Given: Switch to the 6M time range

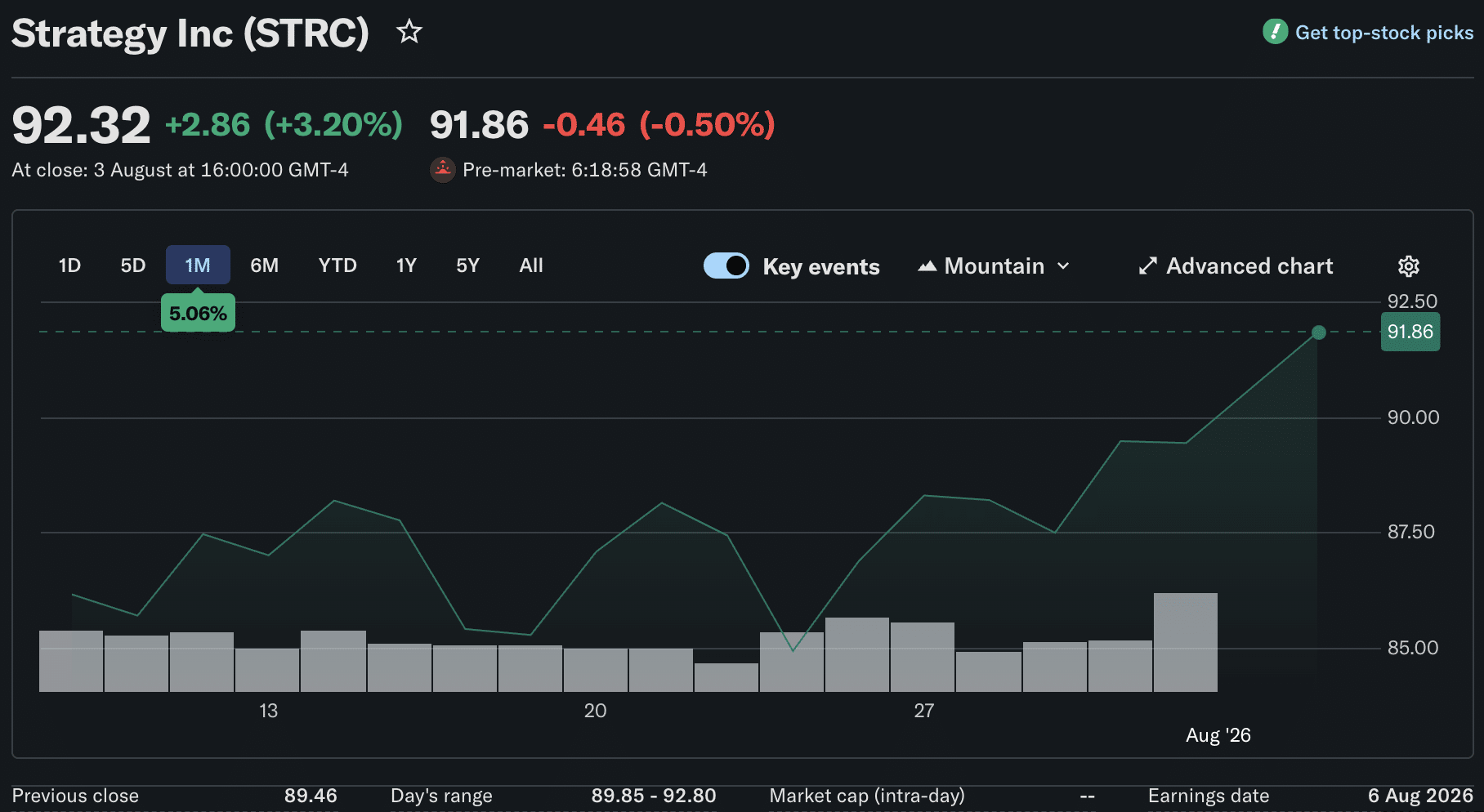Looking at the screenshot, I should [x=265, y=265].
